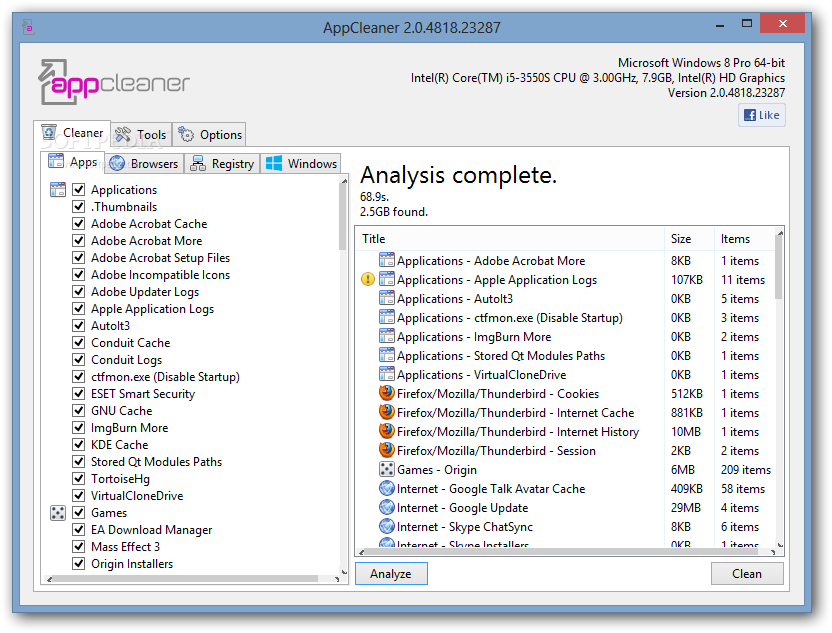Click the Games dice icon in tree
The height and width of the screenshot is (633, 832).
coord(57,513)
